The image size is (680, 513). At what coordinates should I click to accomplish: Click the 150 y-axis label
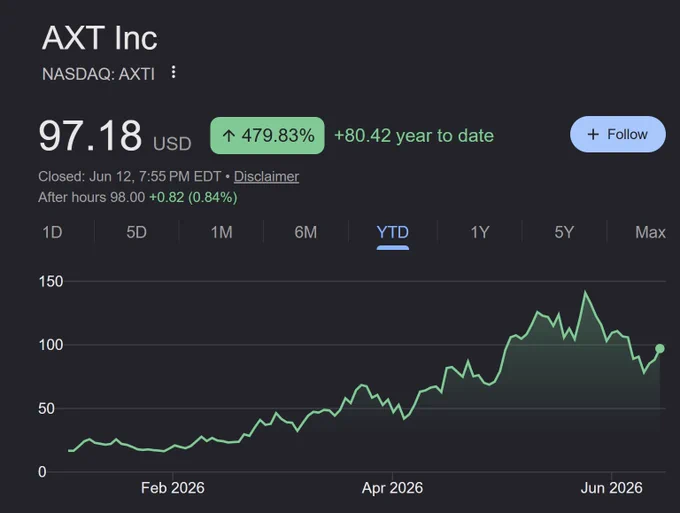coord(51,281)
